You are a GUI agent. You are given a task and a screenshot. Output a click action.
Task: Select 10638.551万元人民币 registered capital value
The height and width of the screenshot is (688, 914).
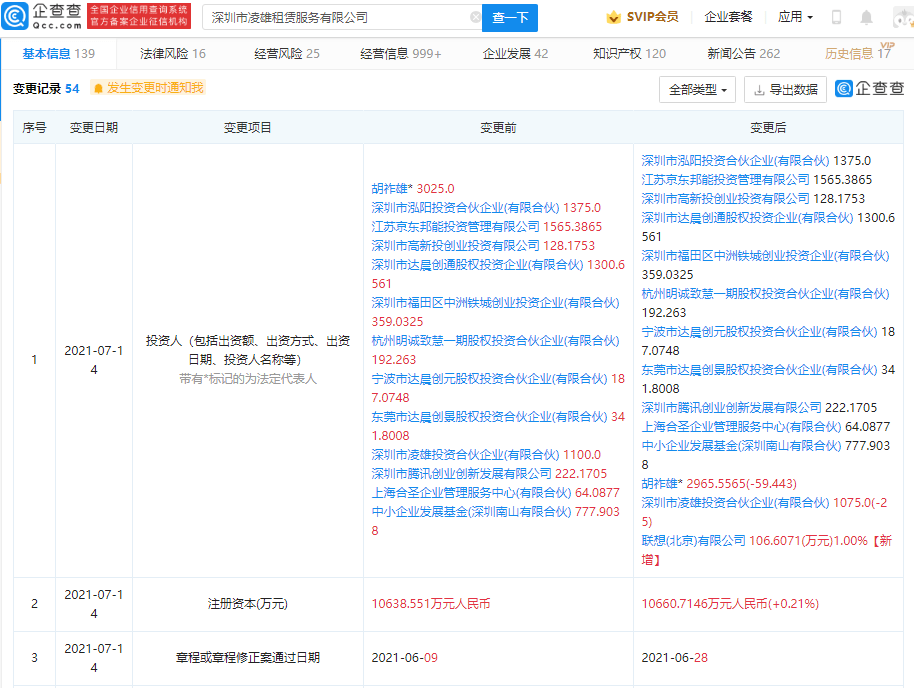pyautogui.click(x=431, y=604)
